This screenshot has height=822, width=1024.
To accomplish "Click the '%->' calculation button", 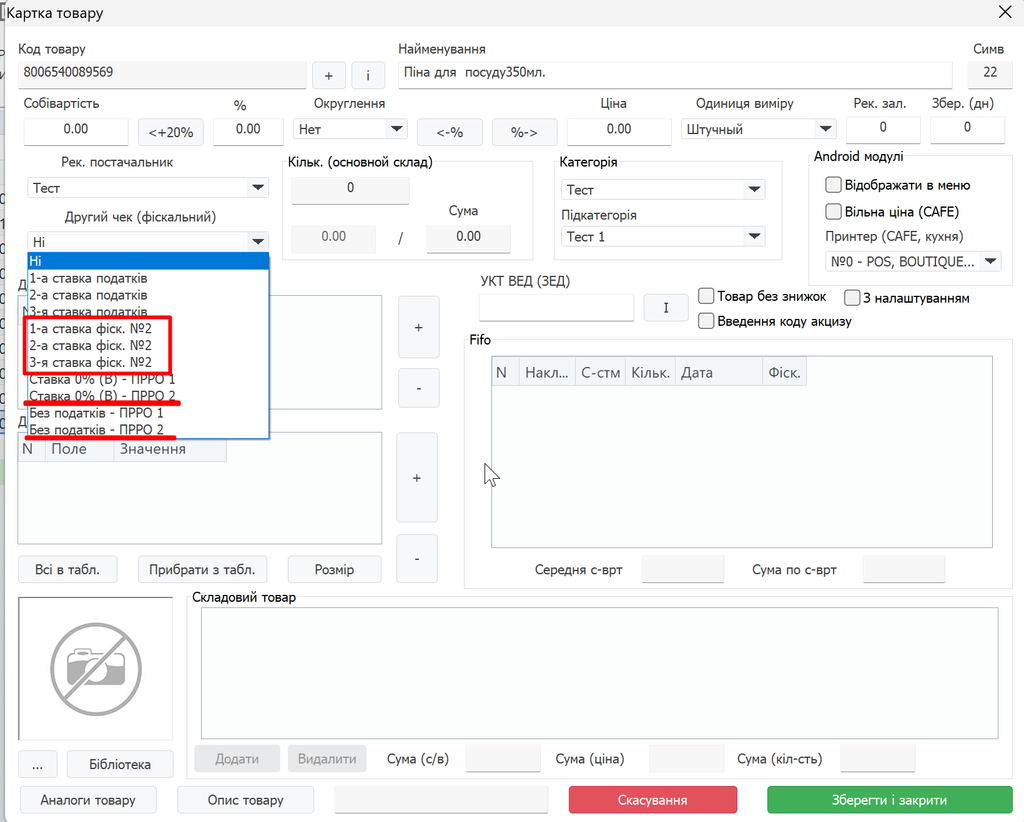I will 524,132.
